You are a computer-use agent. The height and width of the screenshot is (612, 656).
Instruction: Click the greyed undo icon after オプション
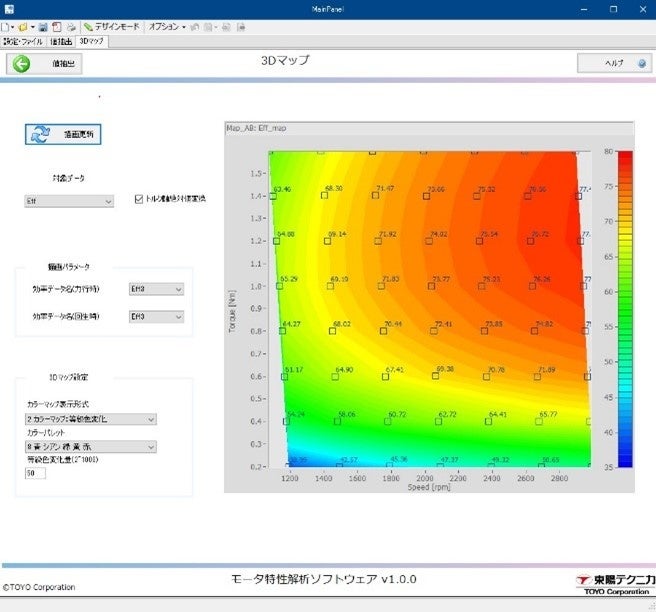195,27
